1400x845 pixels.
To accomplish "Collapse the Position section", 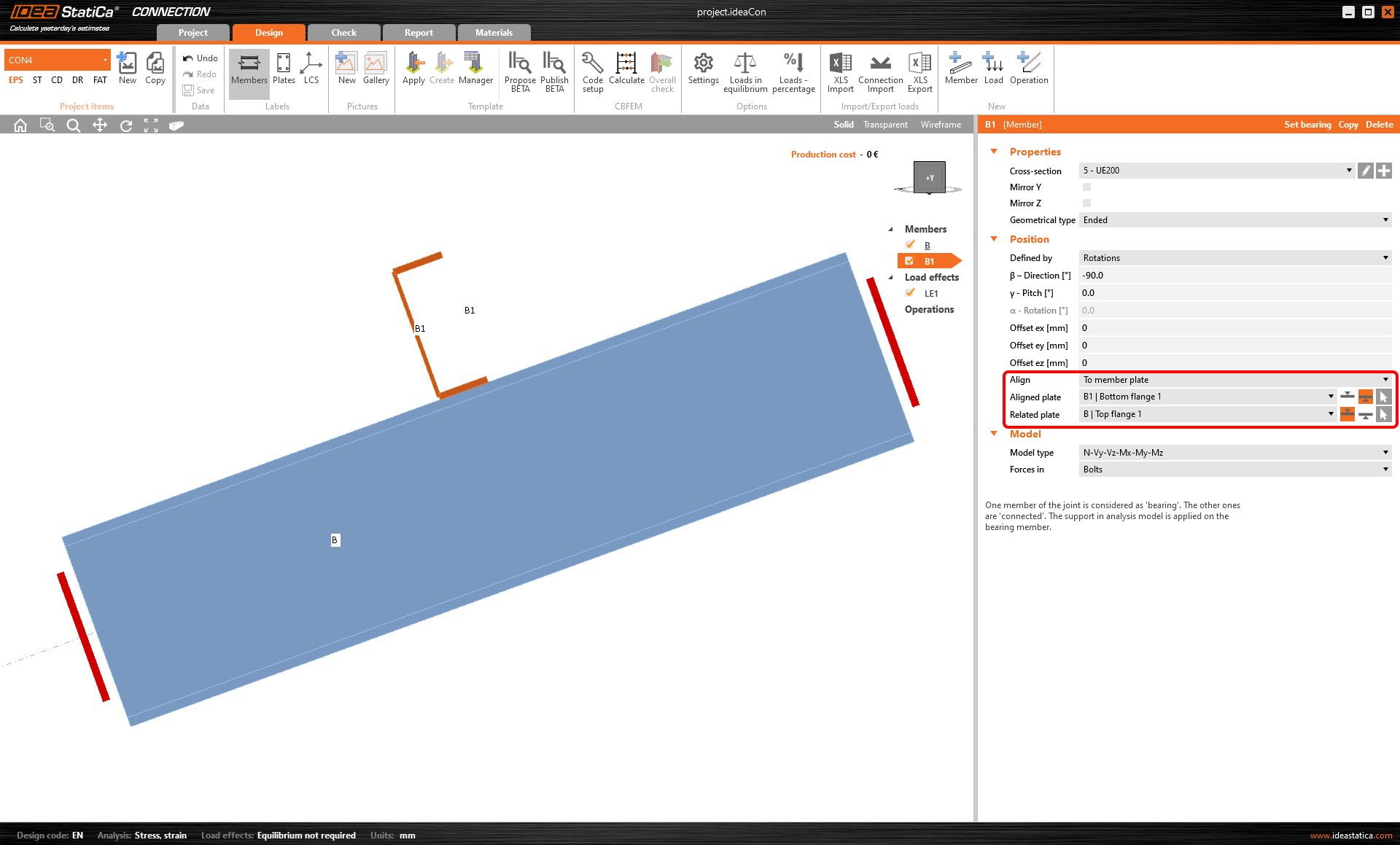I will [x=994, y=239].
